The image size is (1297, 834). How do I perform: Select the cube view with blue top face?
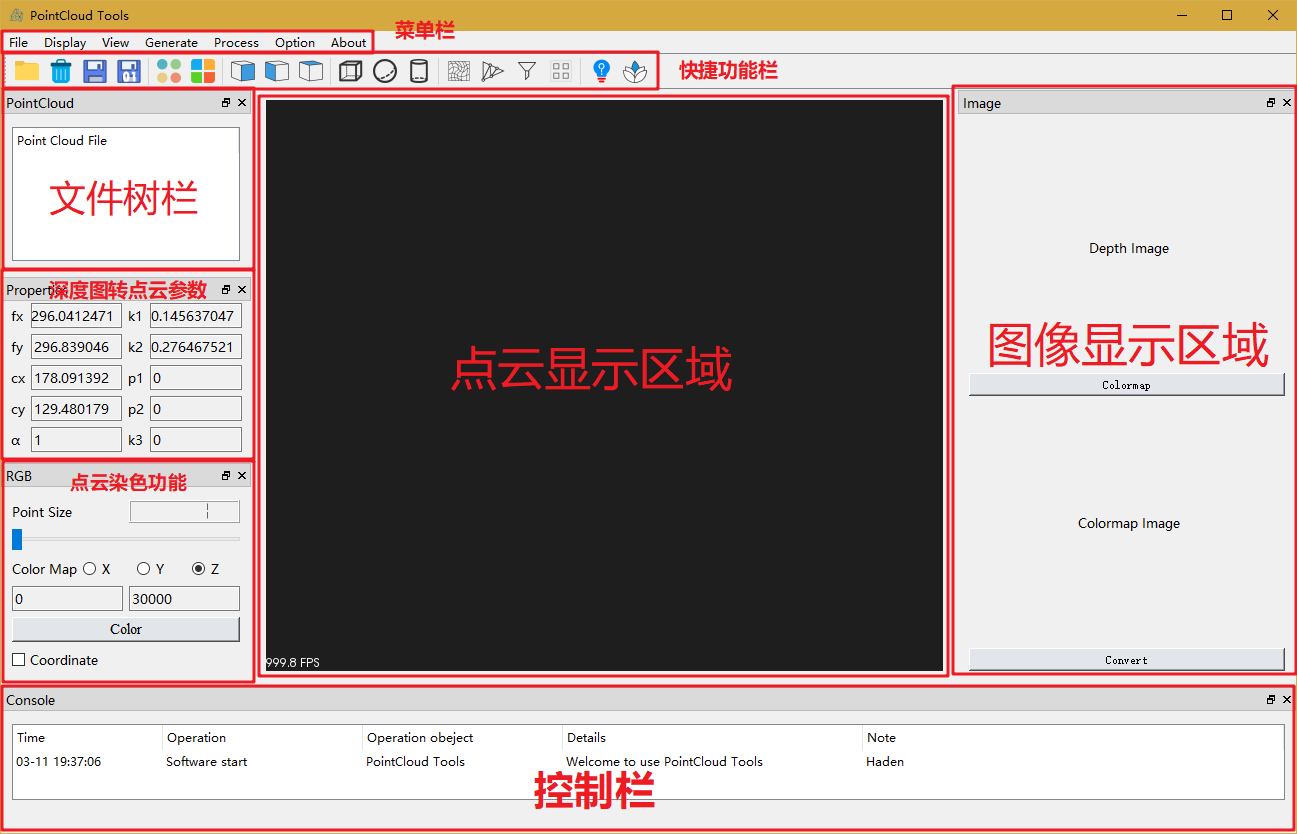click(x=311, y=71)
